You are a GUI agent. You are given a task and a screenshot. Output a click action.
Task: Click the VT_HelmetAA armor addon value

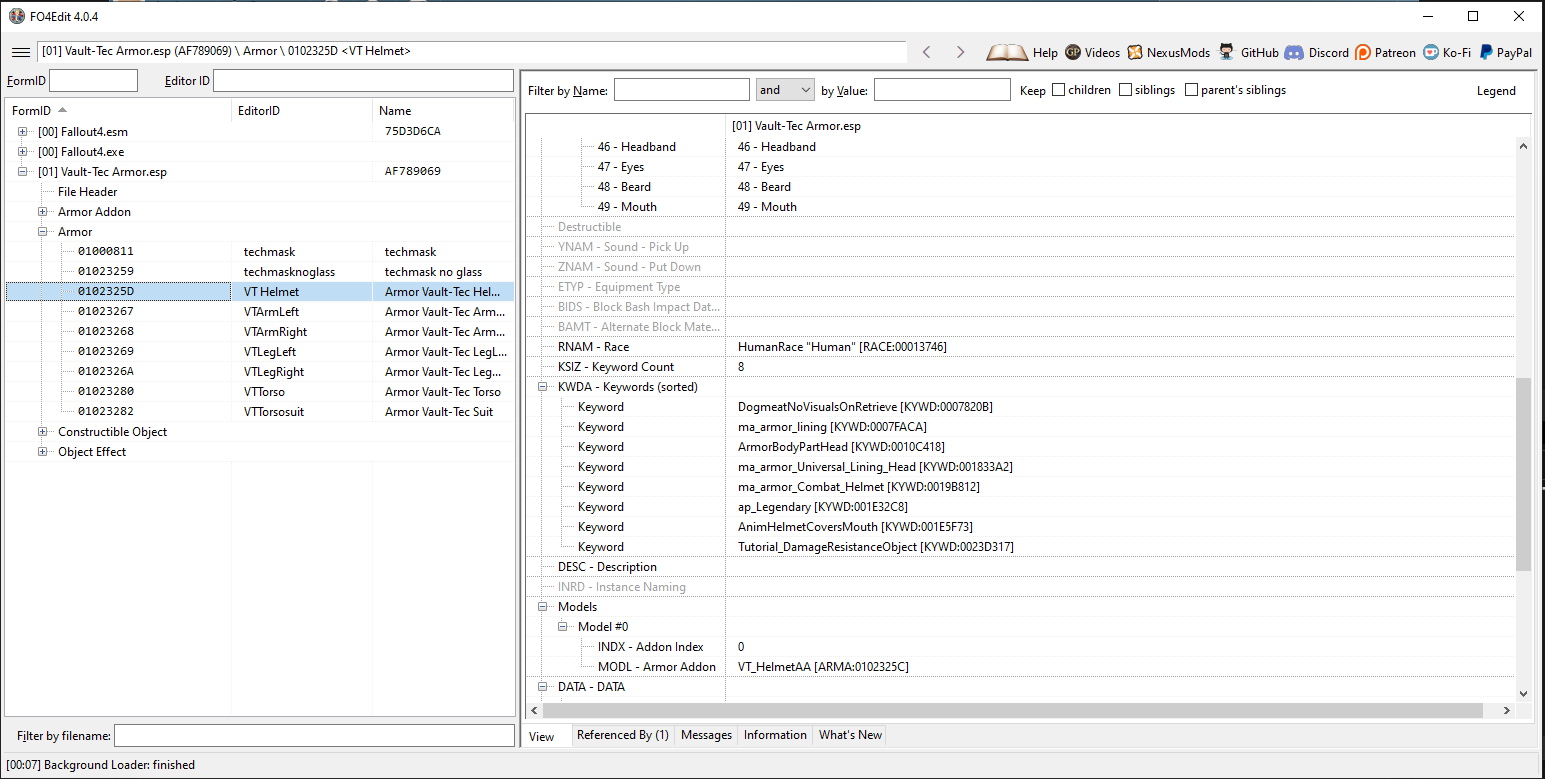tap(823, 667)
